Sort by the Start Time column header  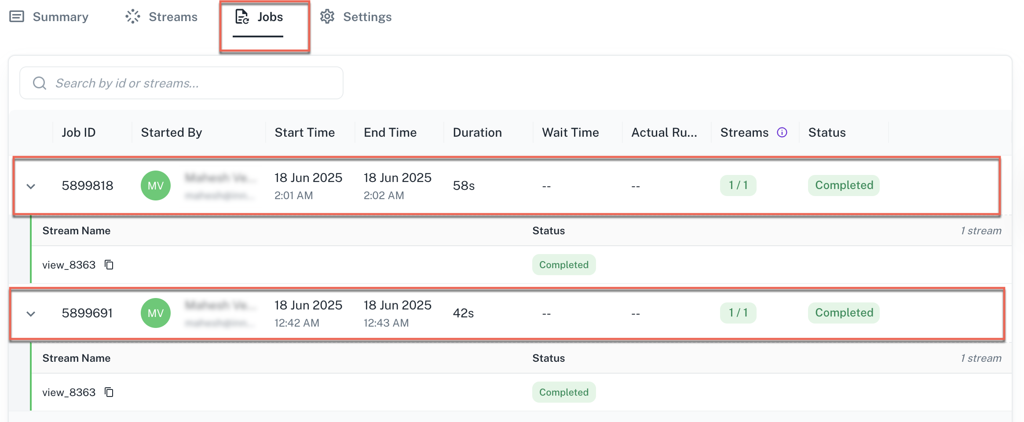click(x=305, y=133)
